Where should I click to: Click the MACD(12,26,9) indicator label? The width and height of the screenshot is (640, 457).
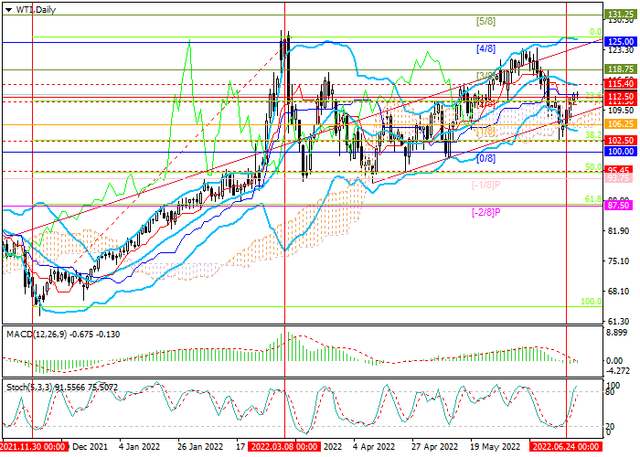(x=38, y=334)
